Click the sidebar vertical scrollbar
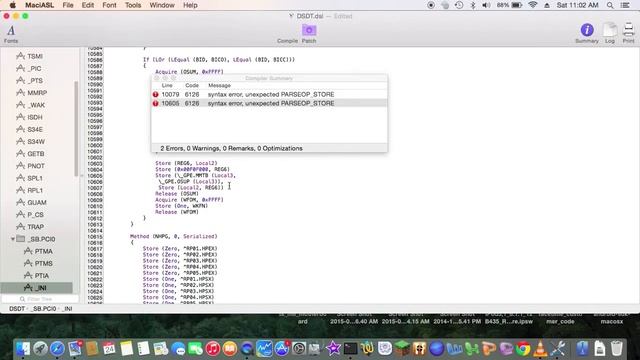The height and width of the screenshot is (360, 640). coord(76,129)
